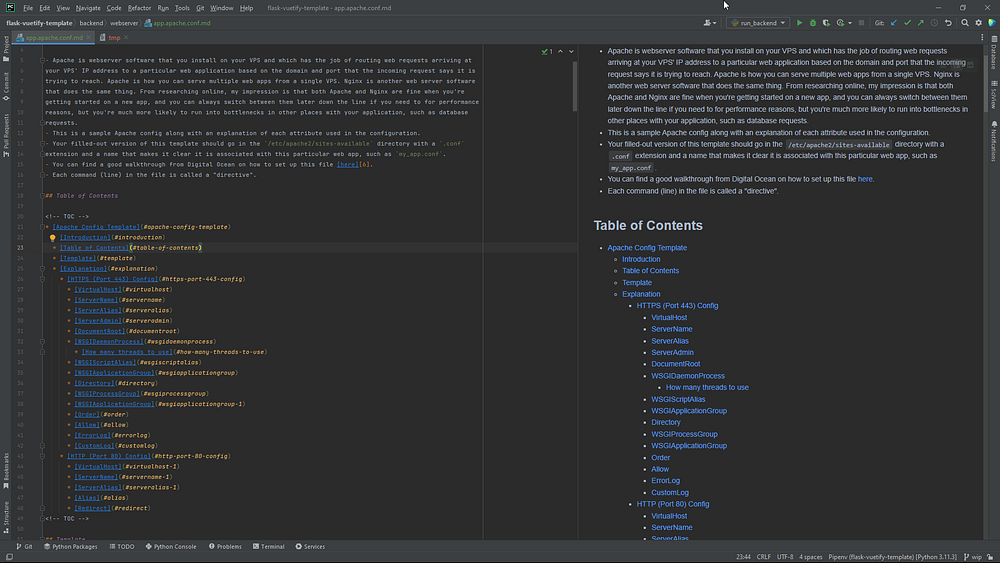Click the Git Update Project blue arrow
1000x563 pixels.
tap(893, 22)
